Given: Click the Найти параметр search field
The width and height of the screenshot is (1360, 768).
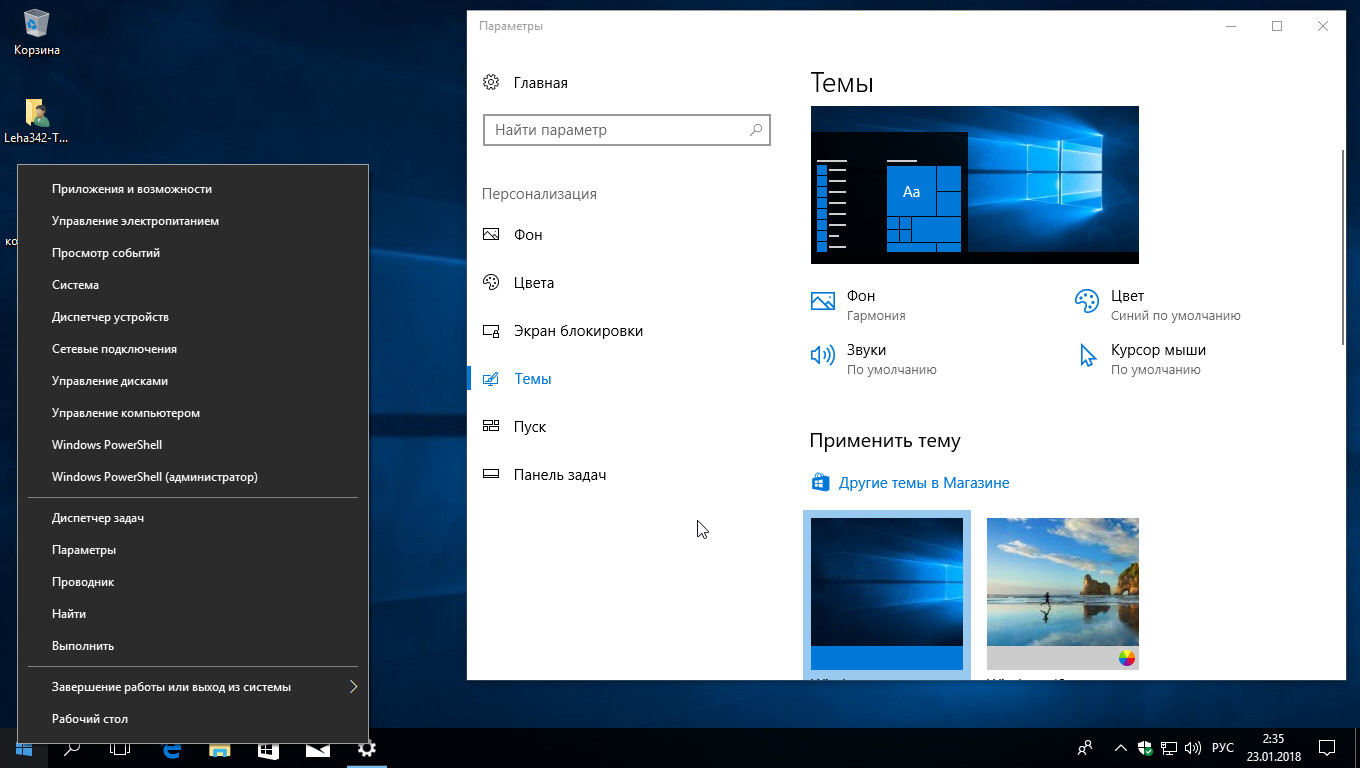Looking at the screenshot, I should [618, 130].
